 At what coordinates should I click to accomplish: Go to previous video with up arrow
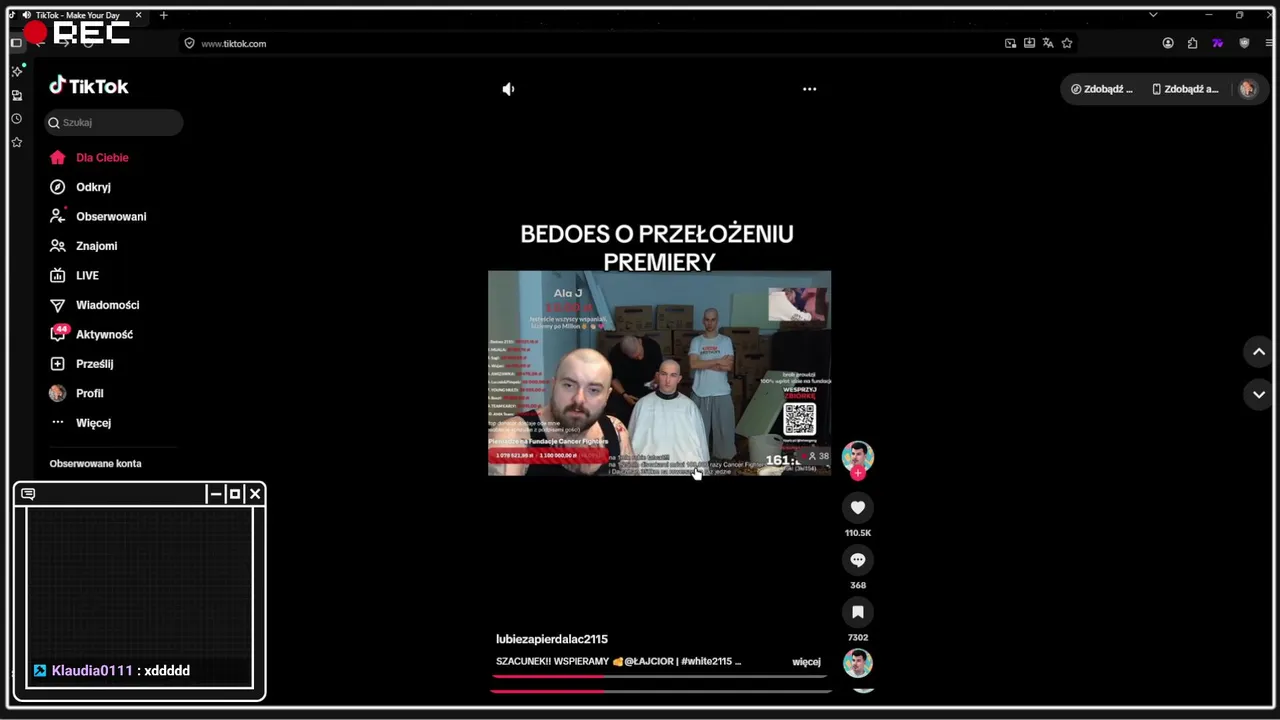(x=1259, y=352)
